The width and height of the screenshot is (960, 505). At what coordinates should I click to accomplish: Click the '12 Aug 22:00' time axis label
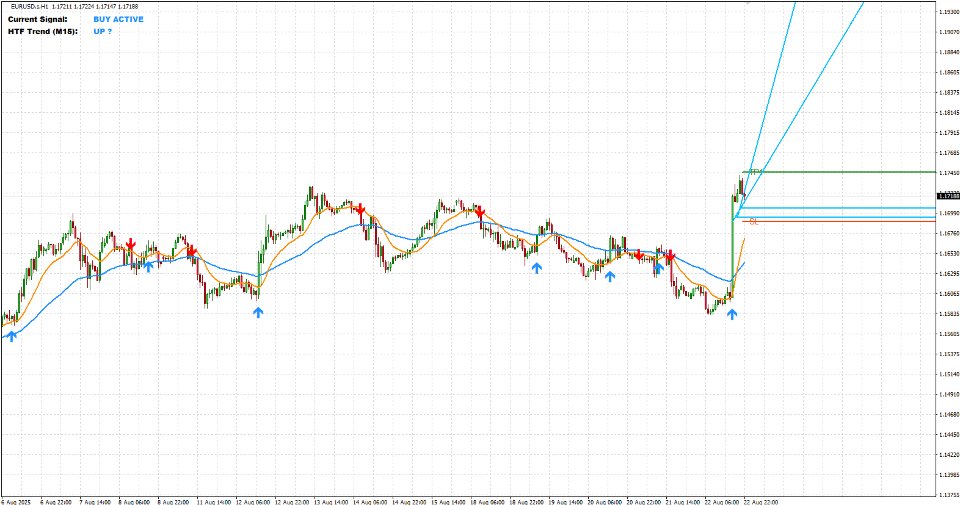click(292, 501)
